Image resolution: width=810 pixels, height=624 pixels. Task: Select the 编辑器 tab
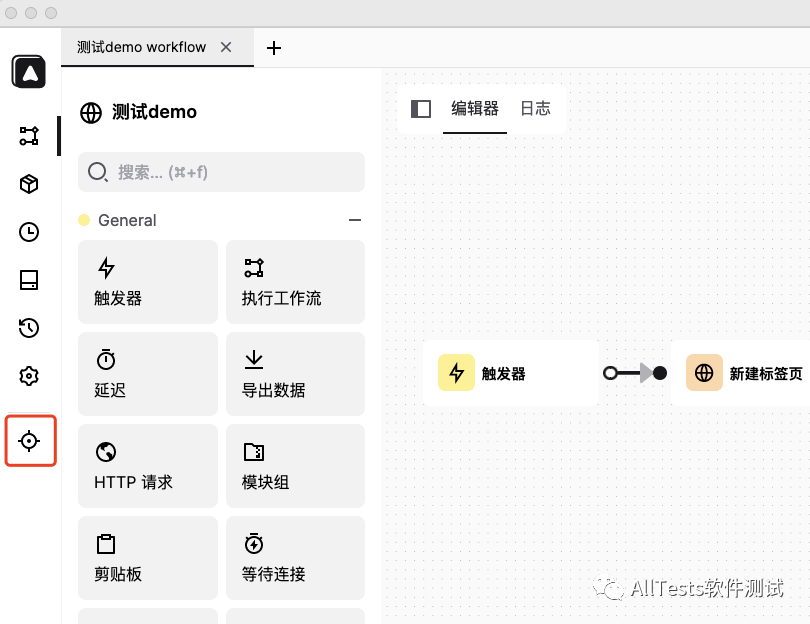[474, 109]
